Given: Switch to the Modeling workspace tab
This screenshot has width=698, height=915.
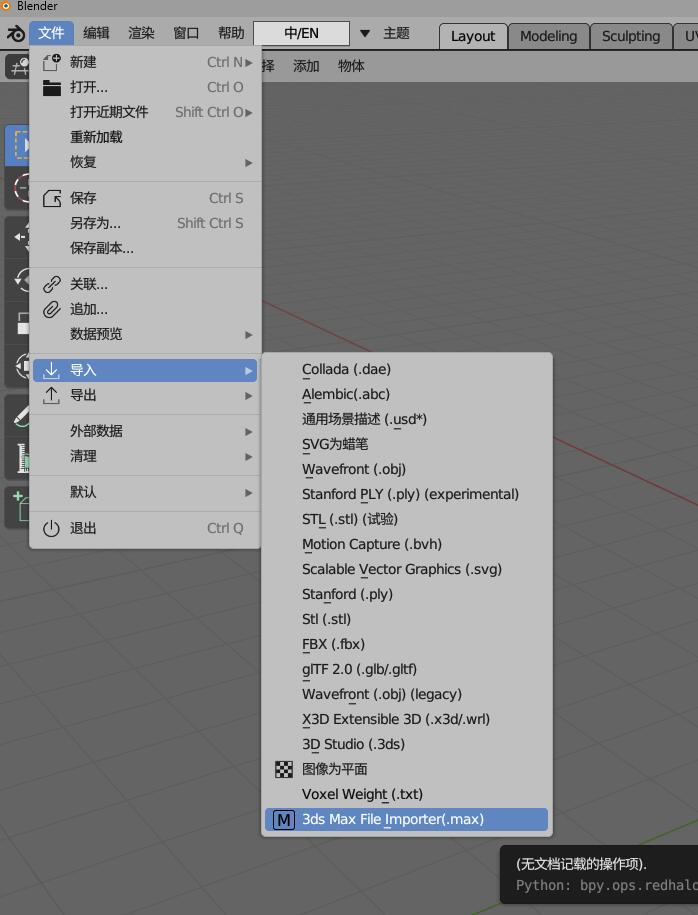Looking at the screenshot, I should pos(549,36).
